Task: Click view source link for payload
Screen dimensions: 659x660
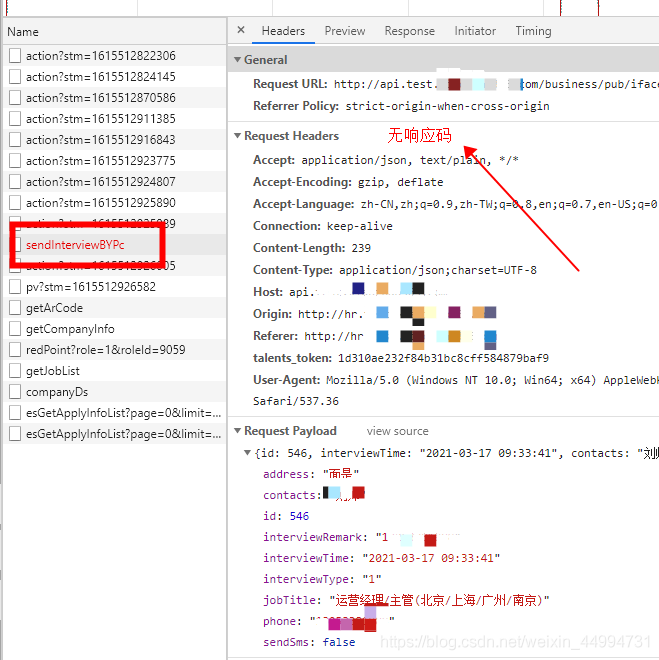Action: 397,431
